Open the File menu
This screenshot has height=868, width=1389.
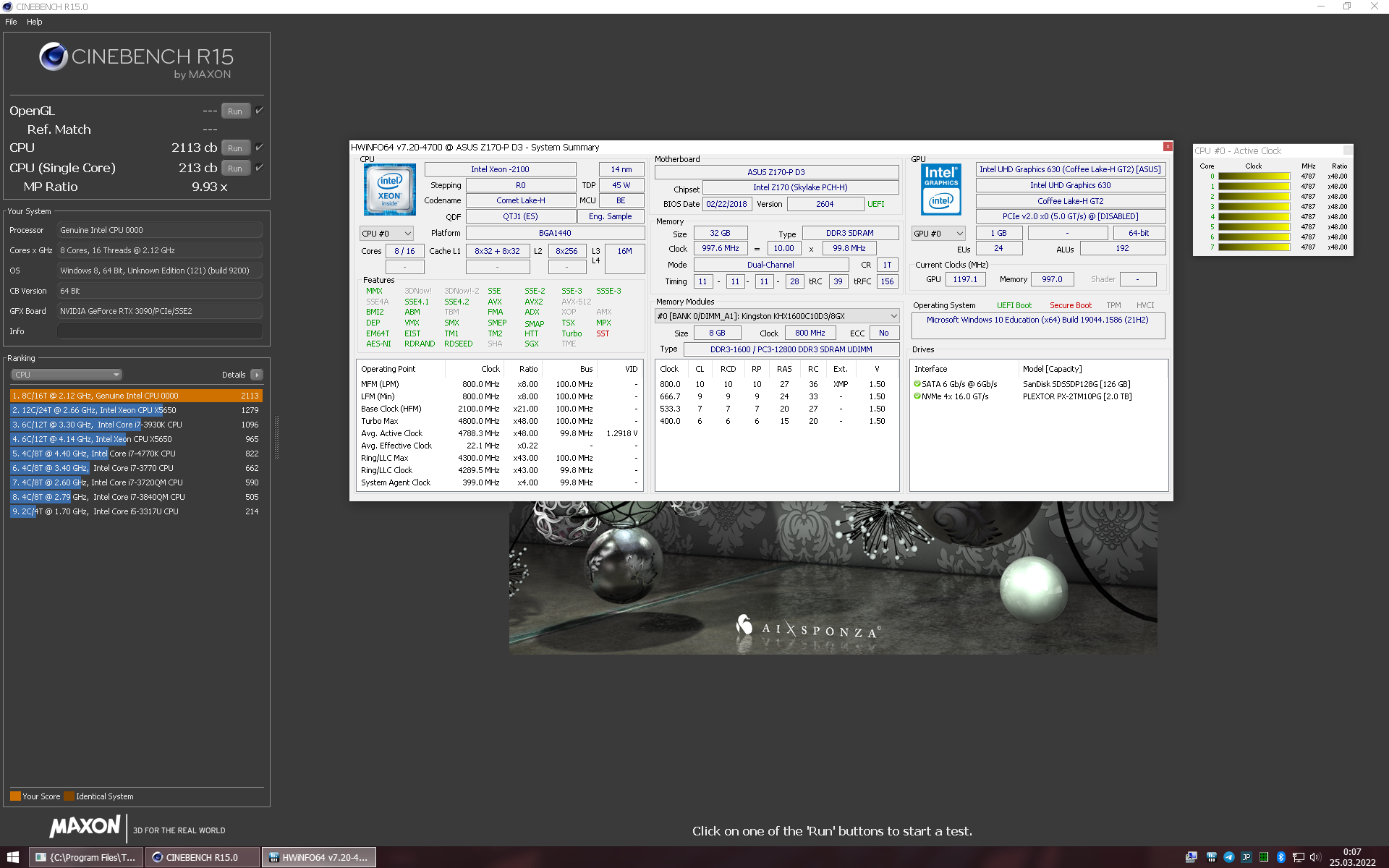[11, 22]
